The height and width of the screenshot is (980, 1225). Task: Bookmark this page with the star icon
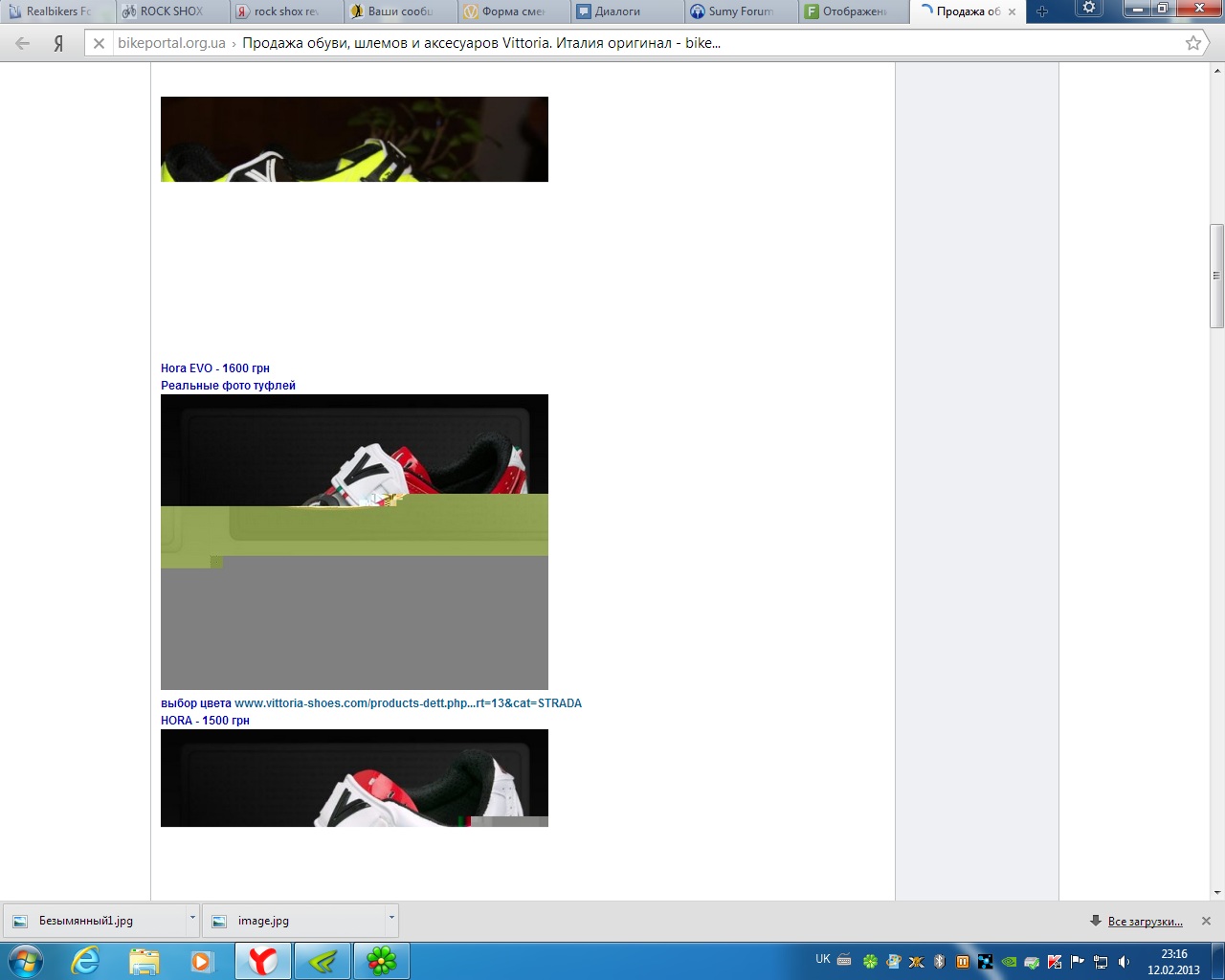tap(1192, 43)
